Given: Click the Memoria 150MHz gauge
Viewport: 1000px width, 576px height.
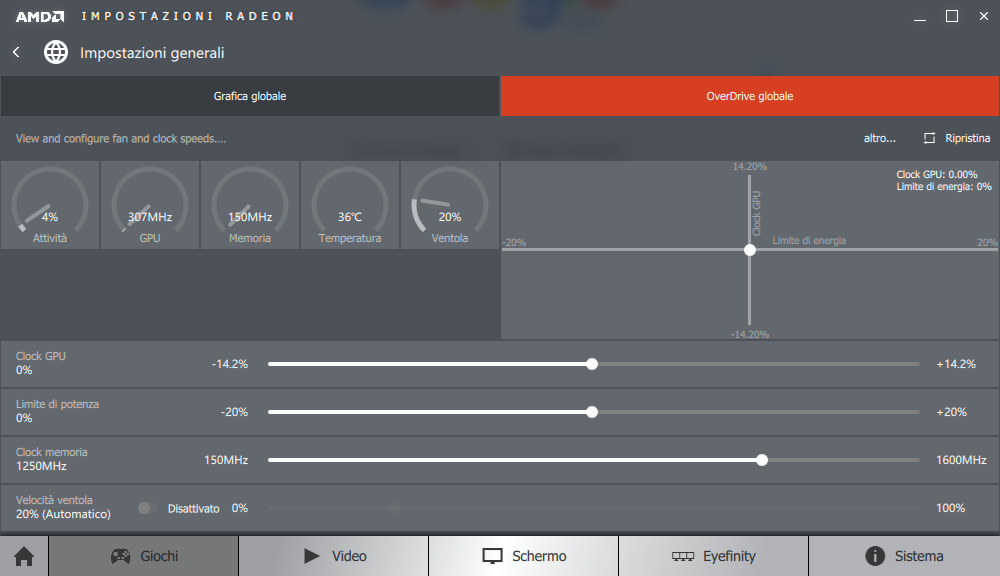Looking at the screenshot, I should 250,205.
